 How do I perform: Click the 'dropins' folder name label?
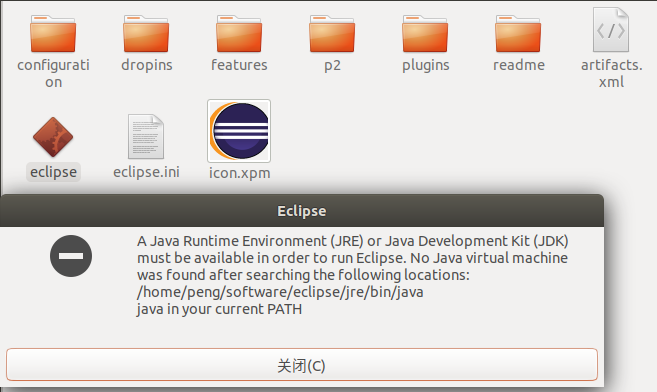(x=147, y=65)
